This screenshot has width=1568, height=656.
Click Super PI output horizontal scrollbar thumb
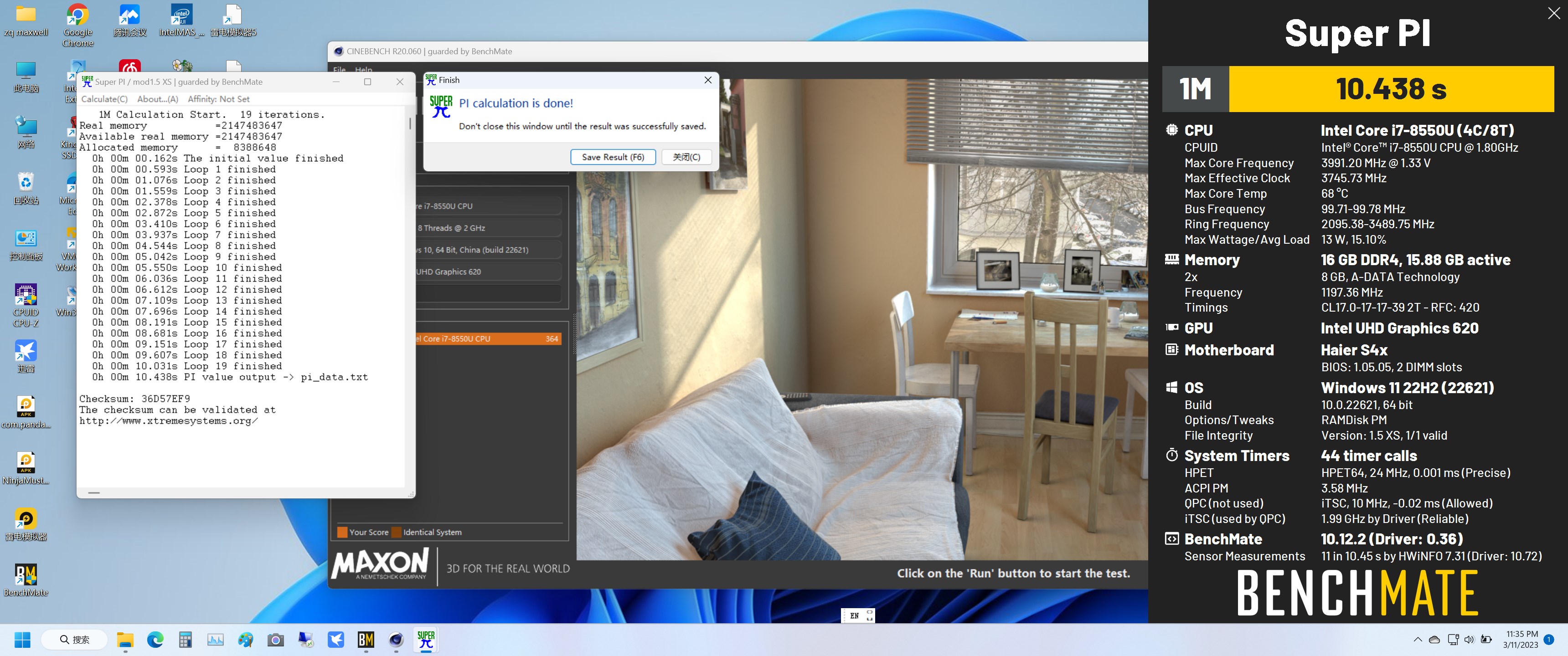(x=94, y=492)
